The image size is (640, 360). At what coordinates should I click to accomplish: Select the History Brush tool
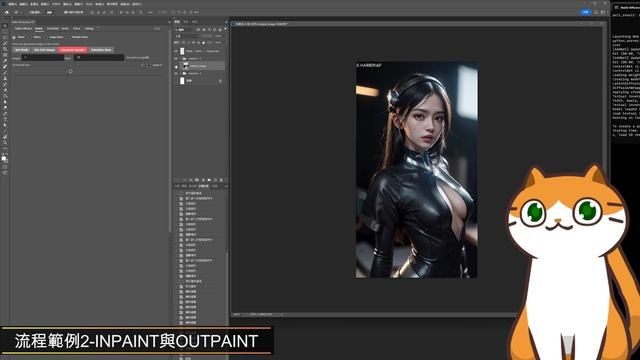5,84
